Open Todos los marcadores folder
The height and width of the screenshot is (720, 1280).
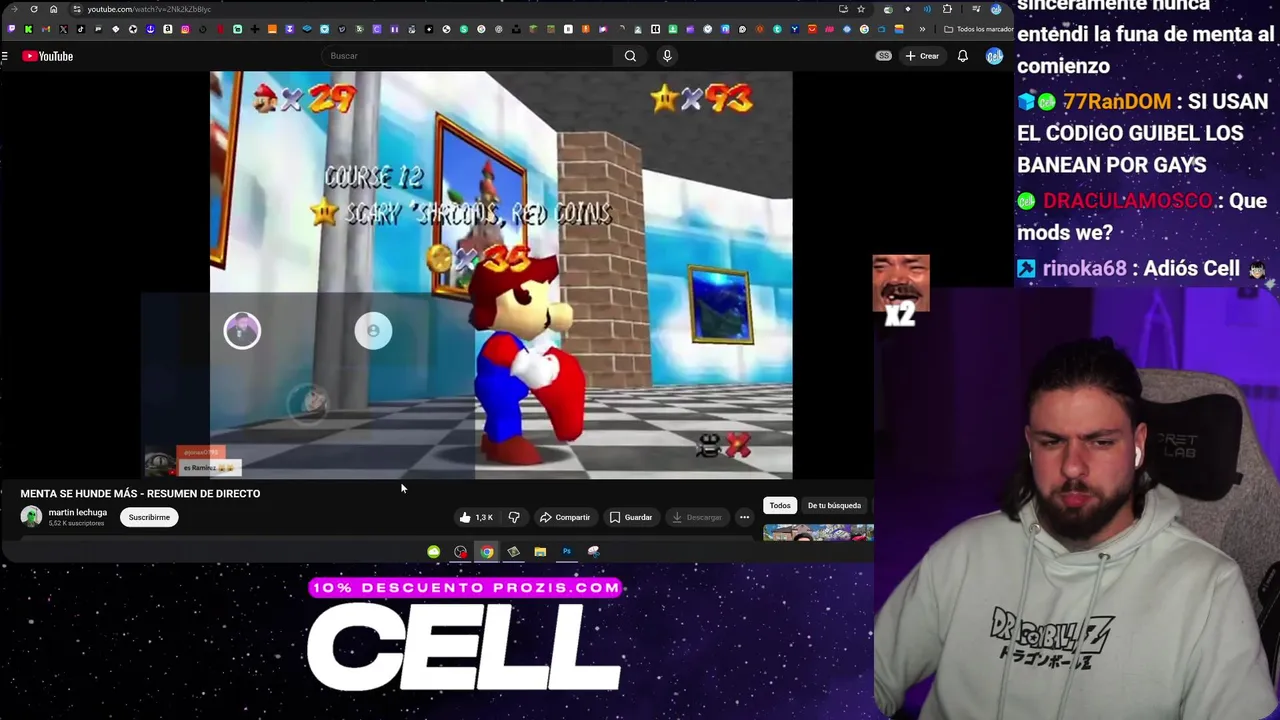click(978, 29)
